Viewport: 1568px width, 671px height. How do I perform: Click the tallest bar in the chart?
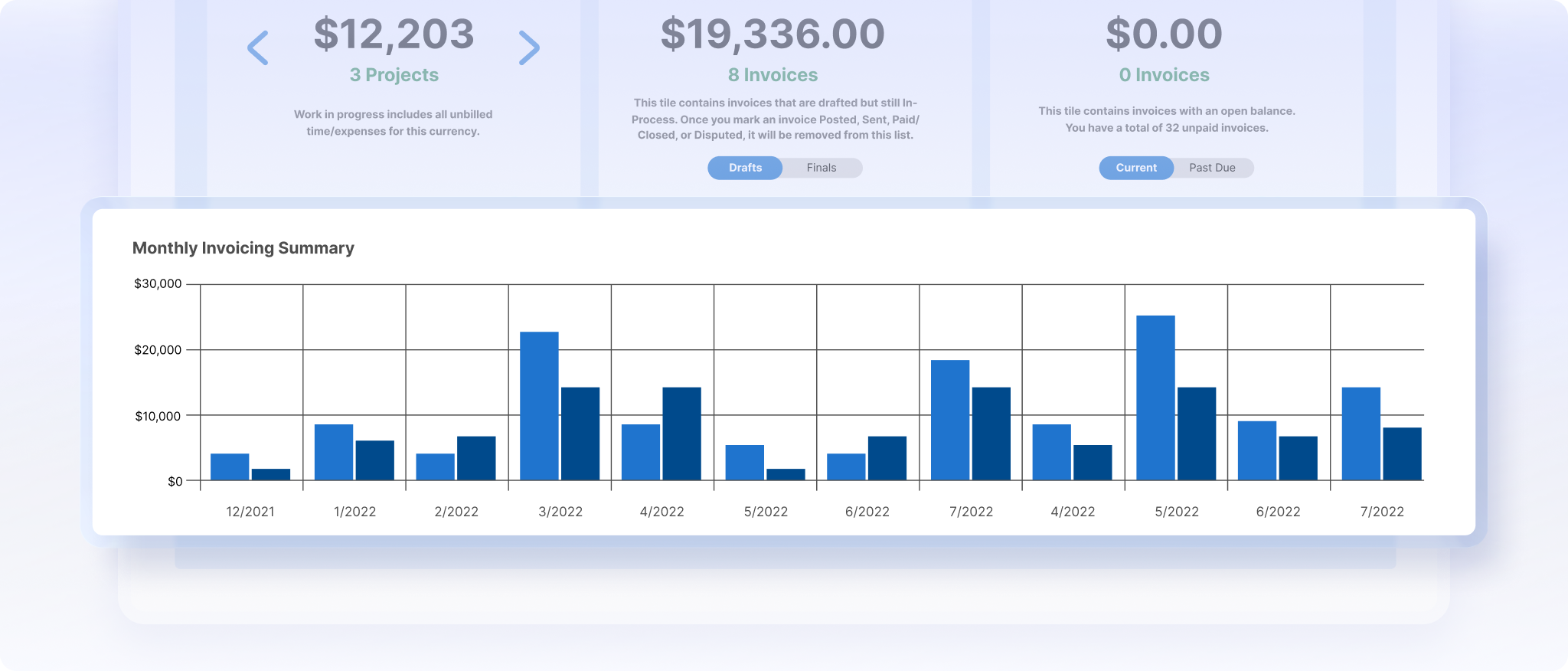tap(1155, 398)
